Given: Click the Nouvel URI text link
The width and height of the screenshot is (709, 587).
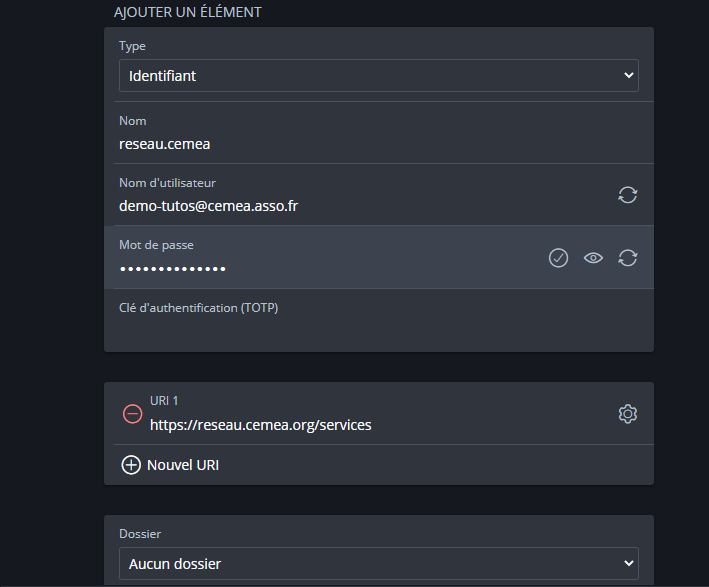Looking at the screenshot, I should coord(183,465).
